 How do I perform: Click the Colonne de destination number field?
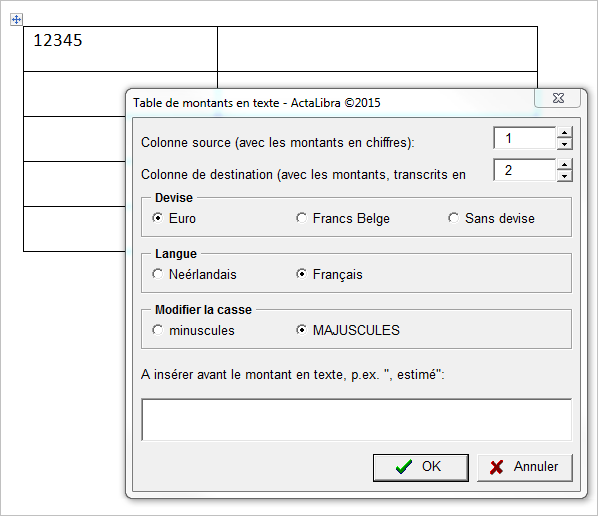[x=525, y=170]
